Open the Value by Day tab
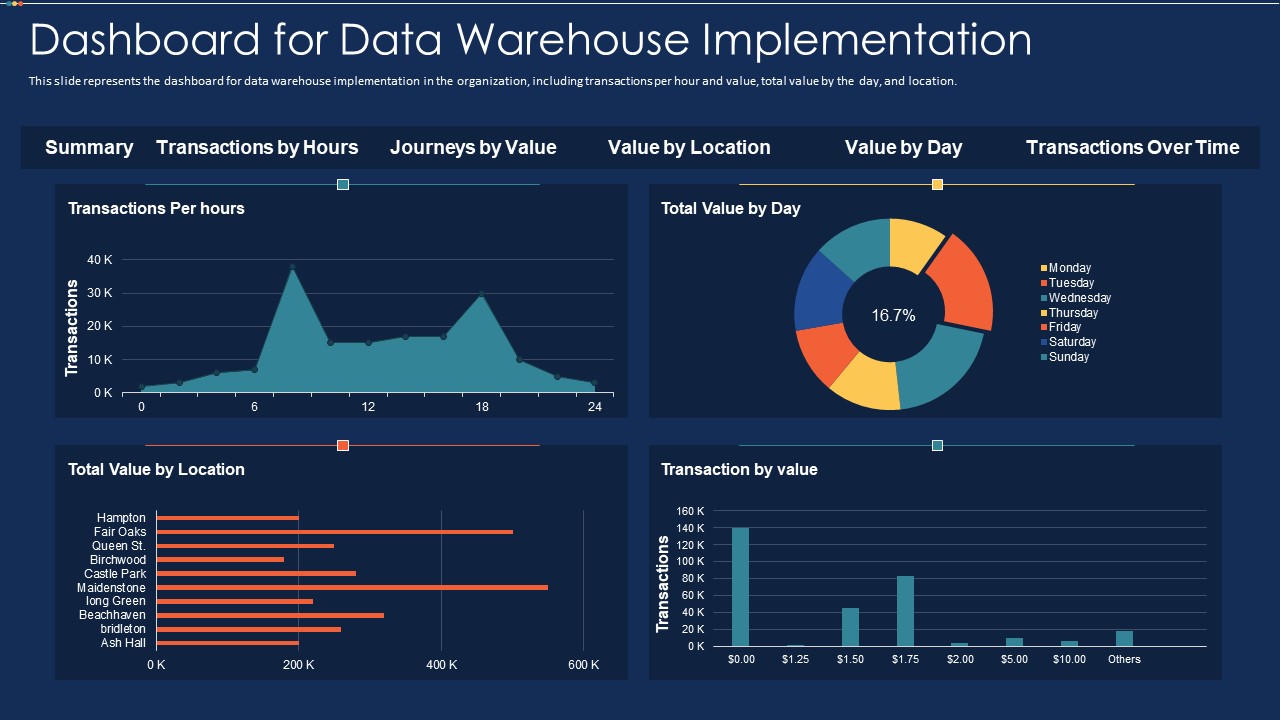The height and width of the screenshot is (720, 1280). (903, 147)
